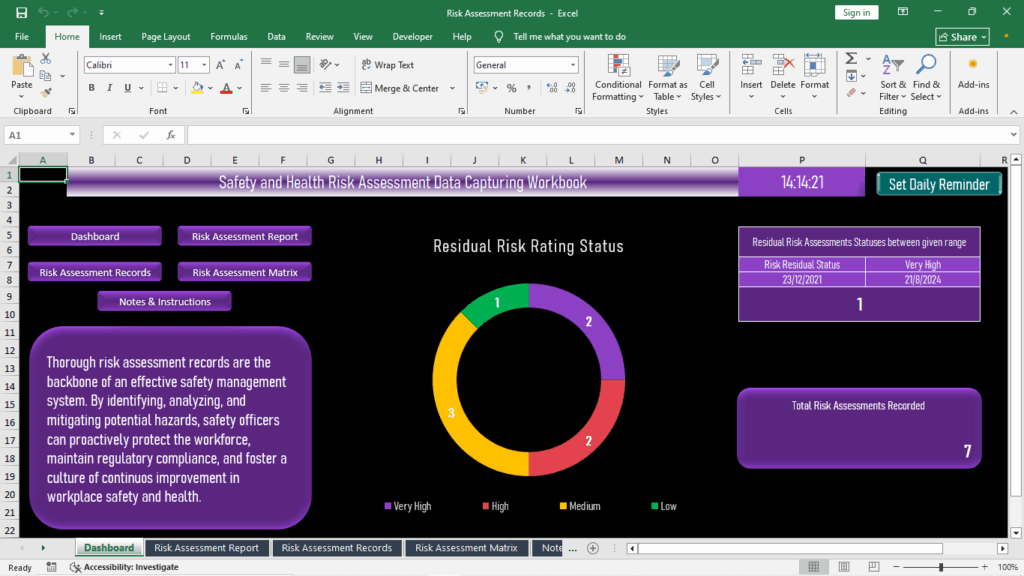Toggle center text alignment
Viewport: 1024px width, 576px height.
284,88
